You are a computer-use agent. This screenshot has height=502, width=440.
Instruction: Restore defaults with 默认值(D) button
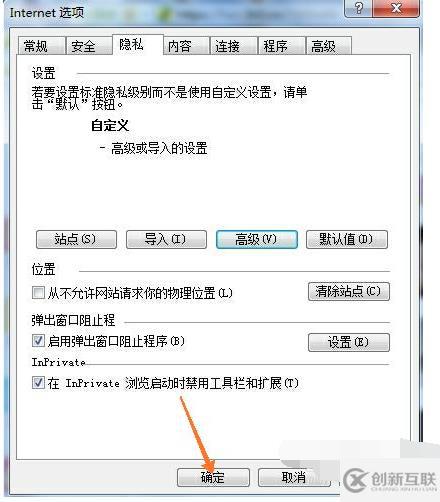tap(347, 239)
